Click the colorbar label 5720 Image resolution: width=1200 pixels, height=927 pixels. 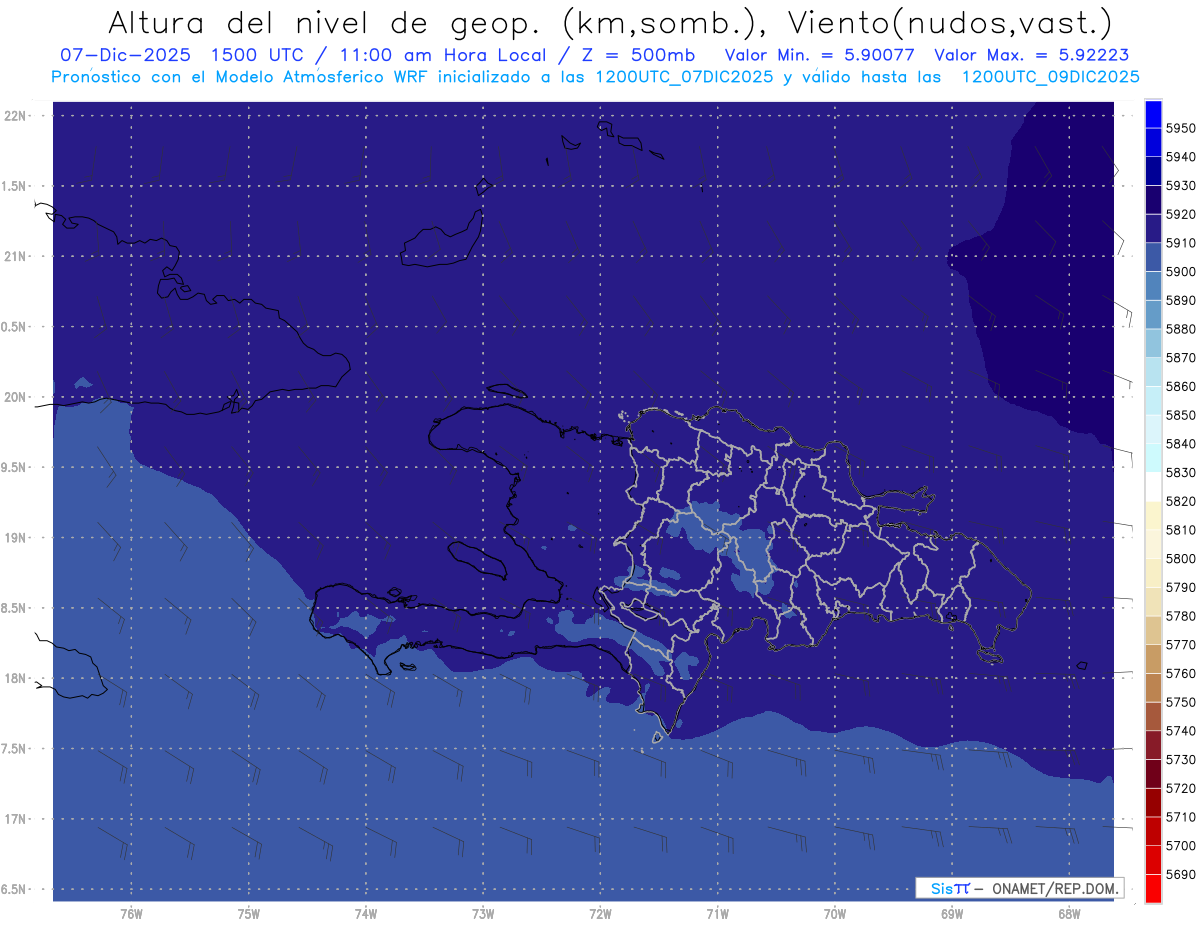point(1181,788)
